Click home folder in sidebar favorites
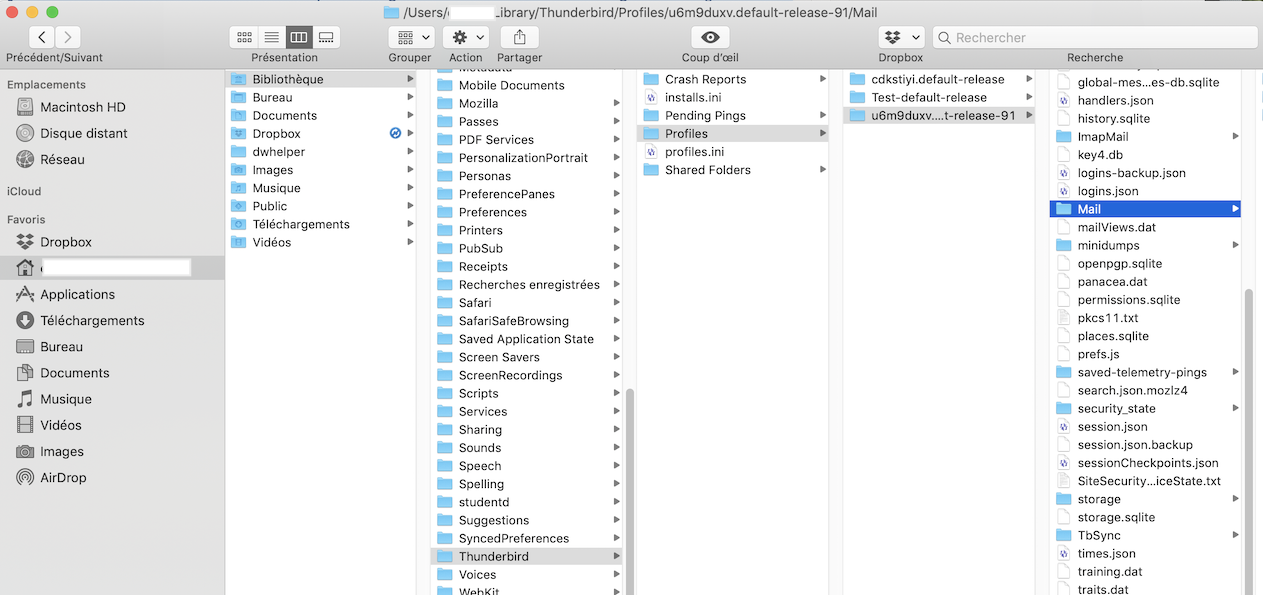The width and height of the screenshot is (1263, 595). pyautogui.click(x=112, y=268)
